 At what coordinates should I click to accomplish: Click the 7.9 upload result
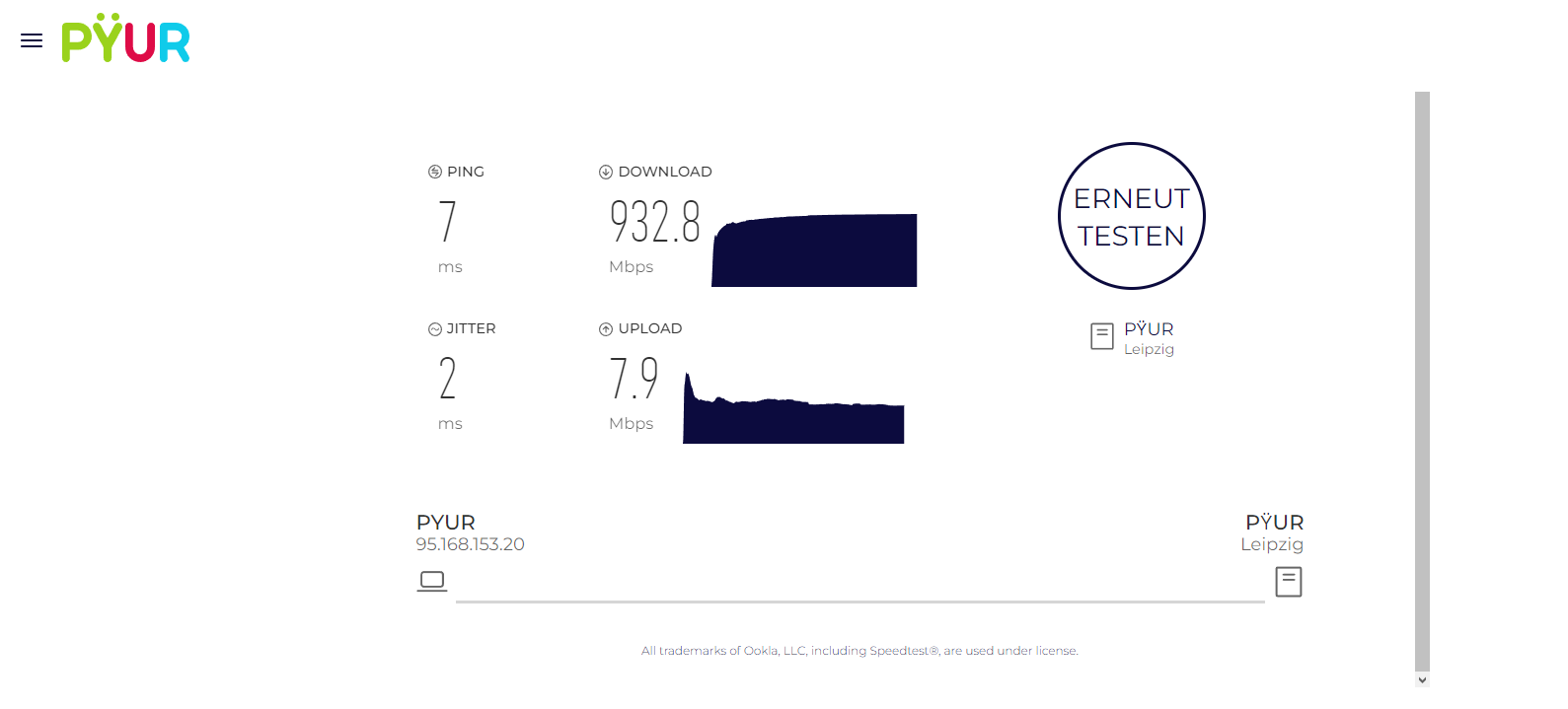click(634, 379)
